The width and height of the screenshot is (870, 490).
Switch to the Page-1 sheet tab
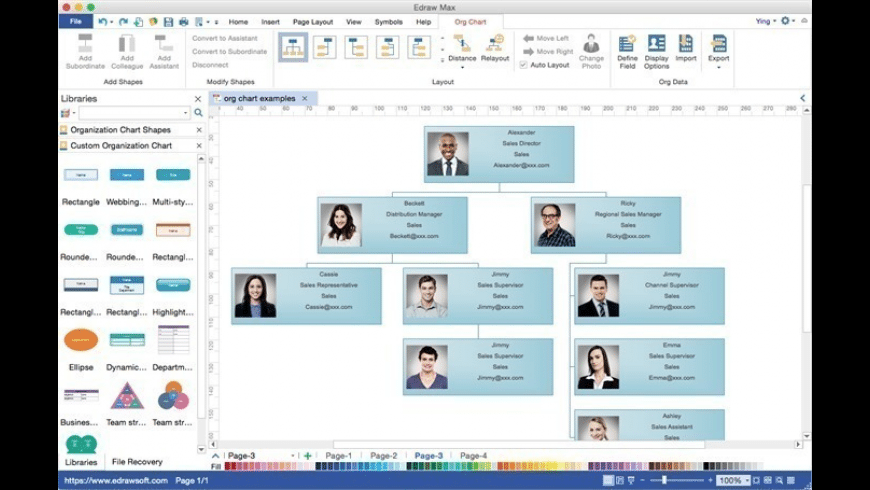(x=338, y=456)
